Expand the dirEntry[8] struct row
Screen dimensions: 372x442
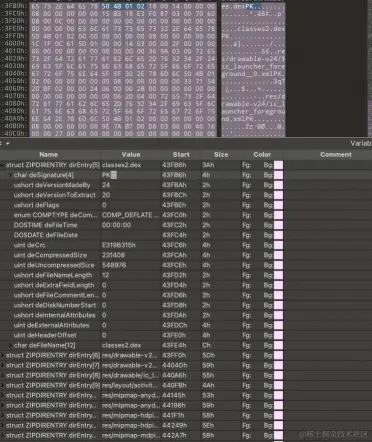(2, 375)
